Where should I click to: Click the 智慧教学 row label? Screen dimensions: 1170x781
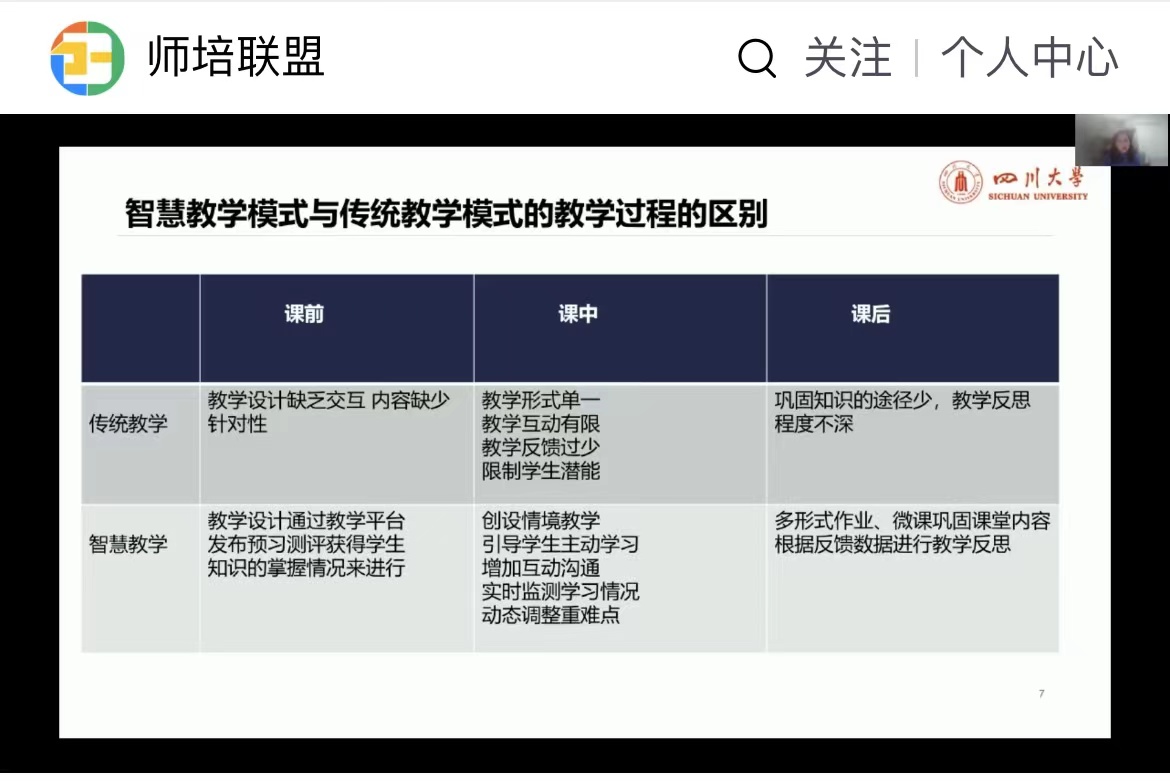click(x=128, y=544)
